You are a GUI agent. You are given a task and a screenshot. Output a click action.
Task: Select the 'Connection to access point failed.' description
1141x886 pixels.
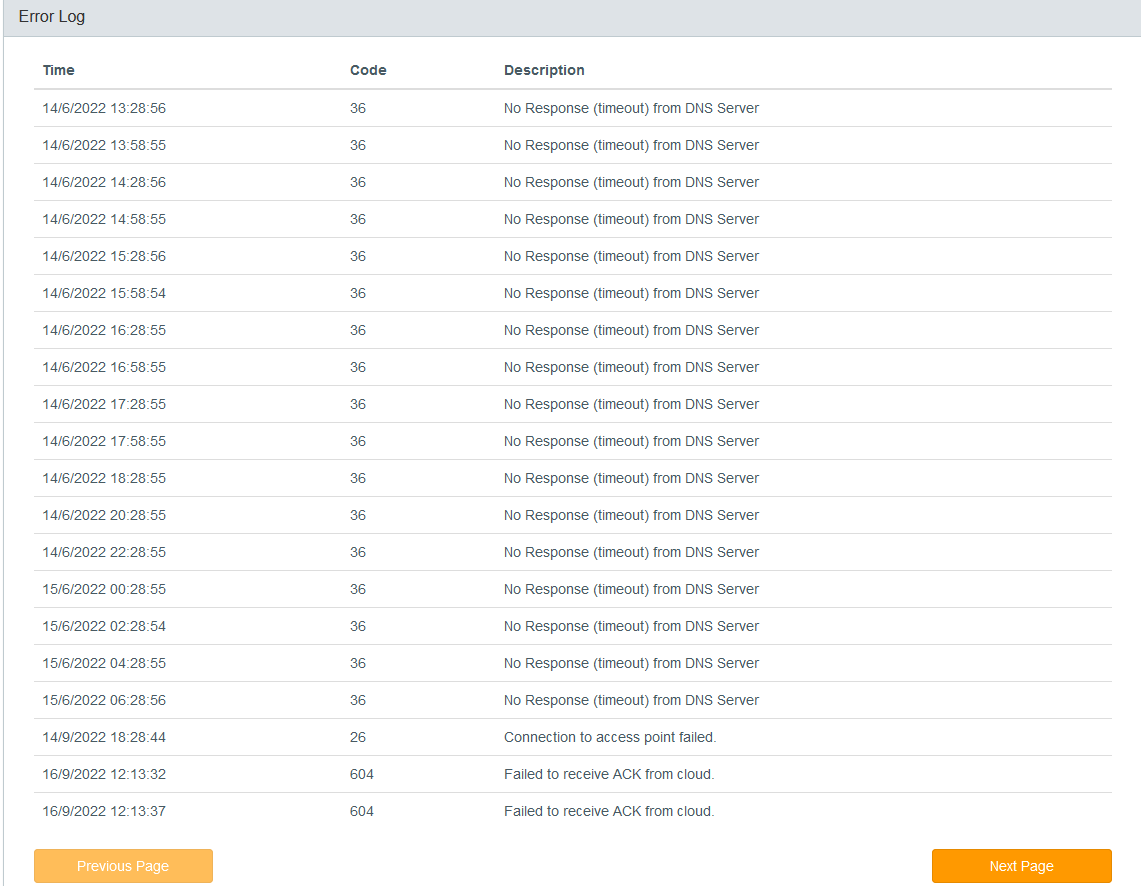pos(610,737)
